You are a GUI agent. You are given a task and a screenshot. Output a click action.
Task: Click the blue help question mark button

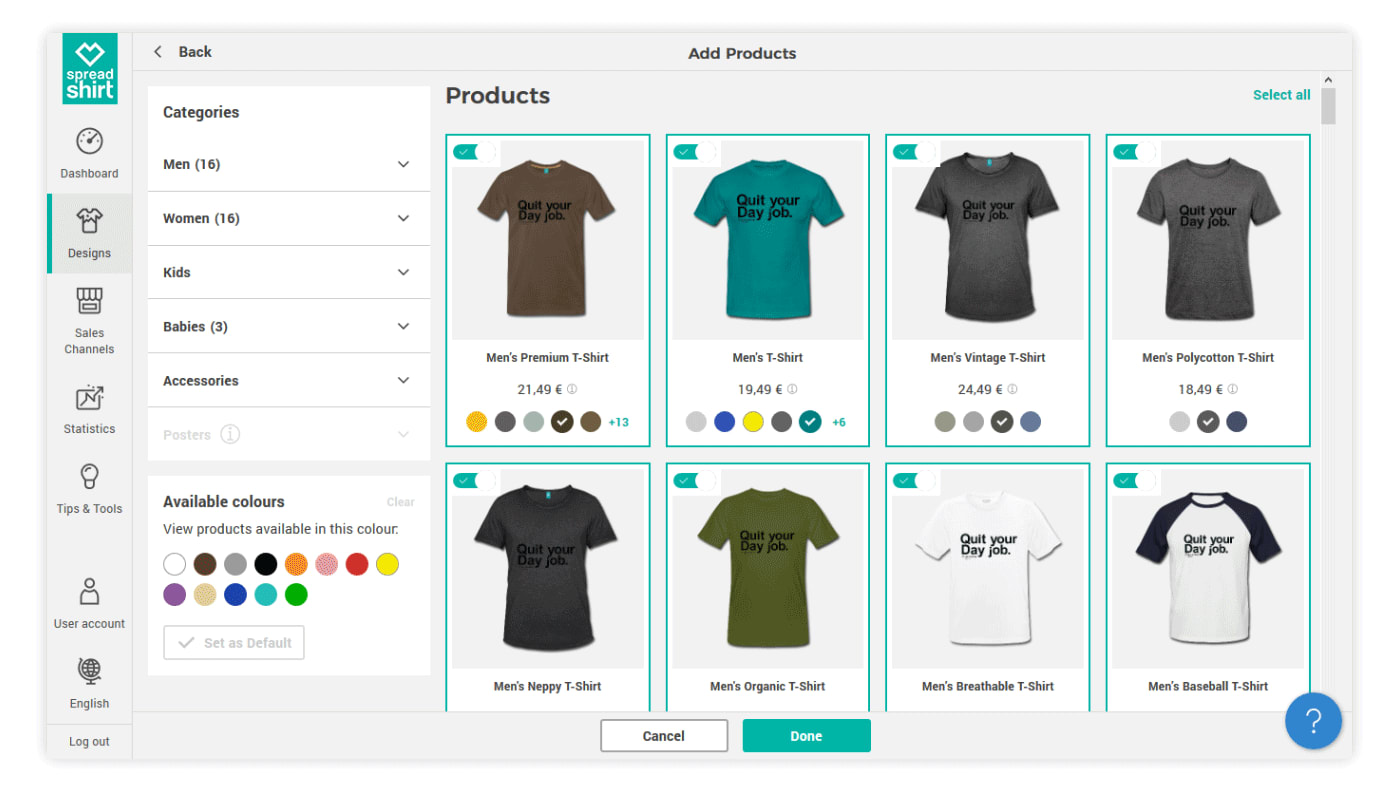(x=1313, y=721)
